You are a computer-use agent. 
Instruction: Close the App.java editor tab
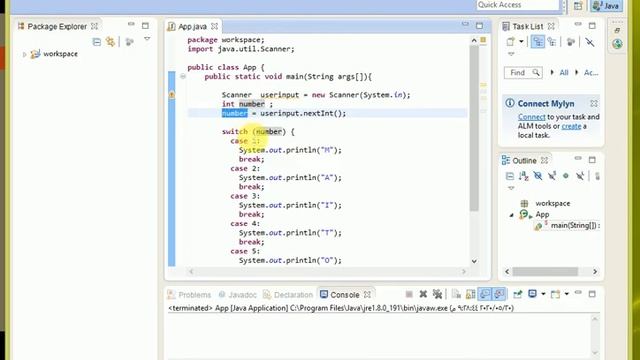coord(215,27)
